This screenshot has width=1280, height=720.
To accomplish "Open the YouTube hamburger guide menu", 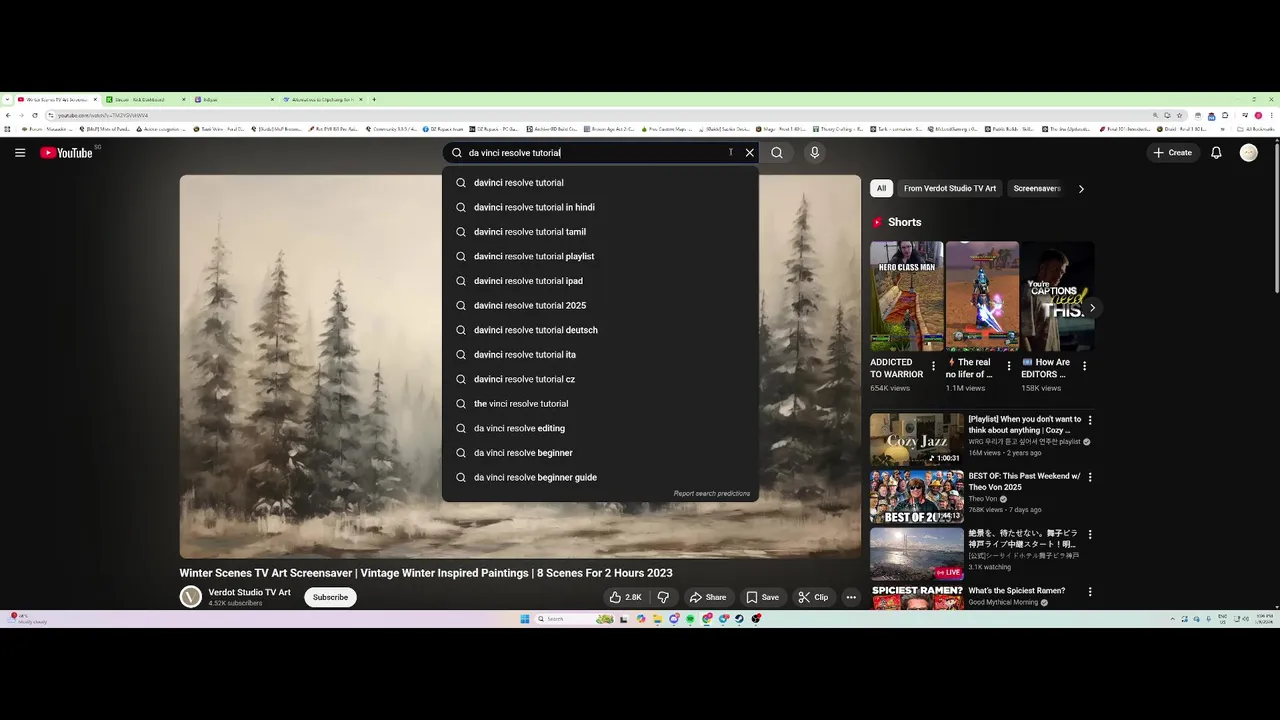I will point(20,153).
